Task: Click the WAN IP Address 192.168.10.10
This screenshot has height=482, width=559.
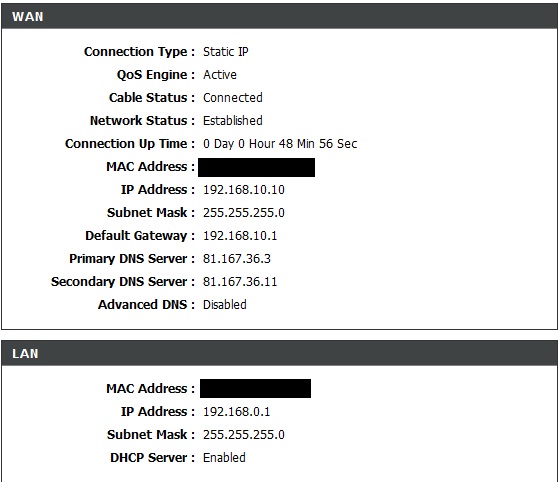Action: [244, 190]
